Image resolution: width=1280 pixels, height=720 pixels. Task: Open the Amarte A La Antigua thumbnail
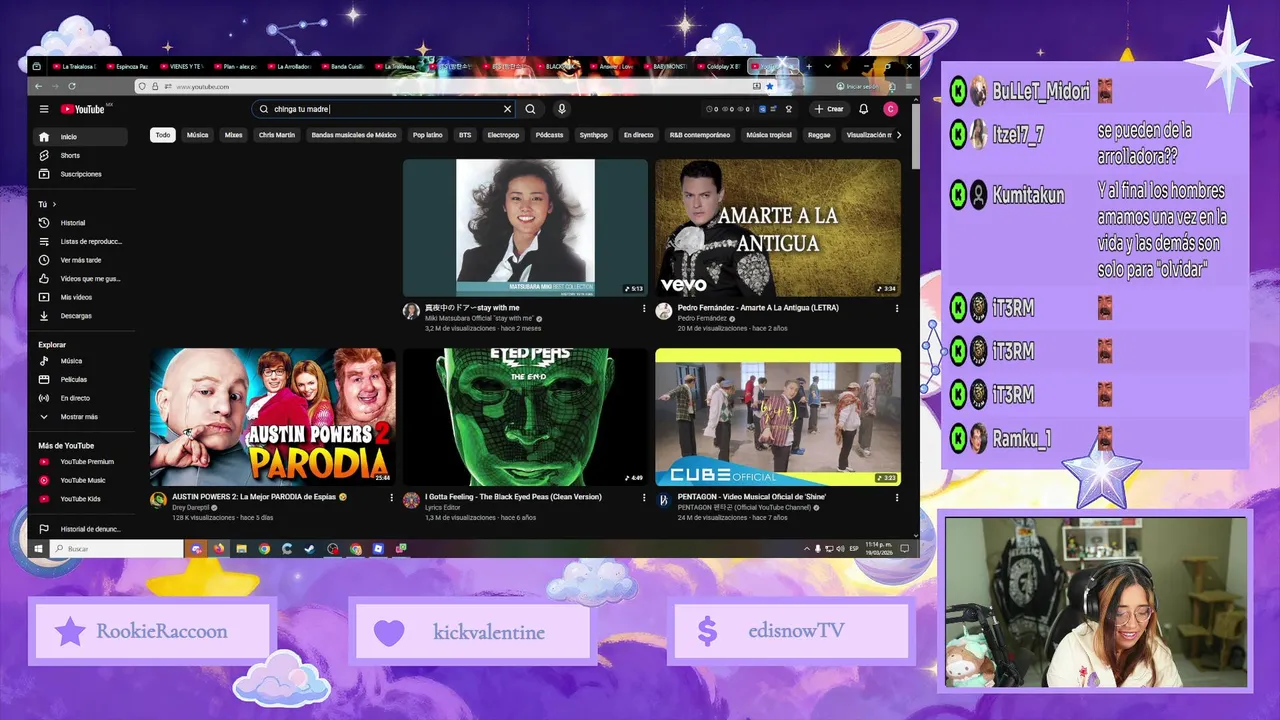pos(778,228)
